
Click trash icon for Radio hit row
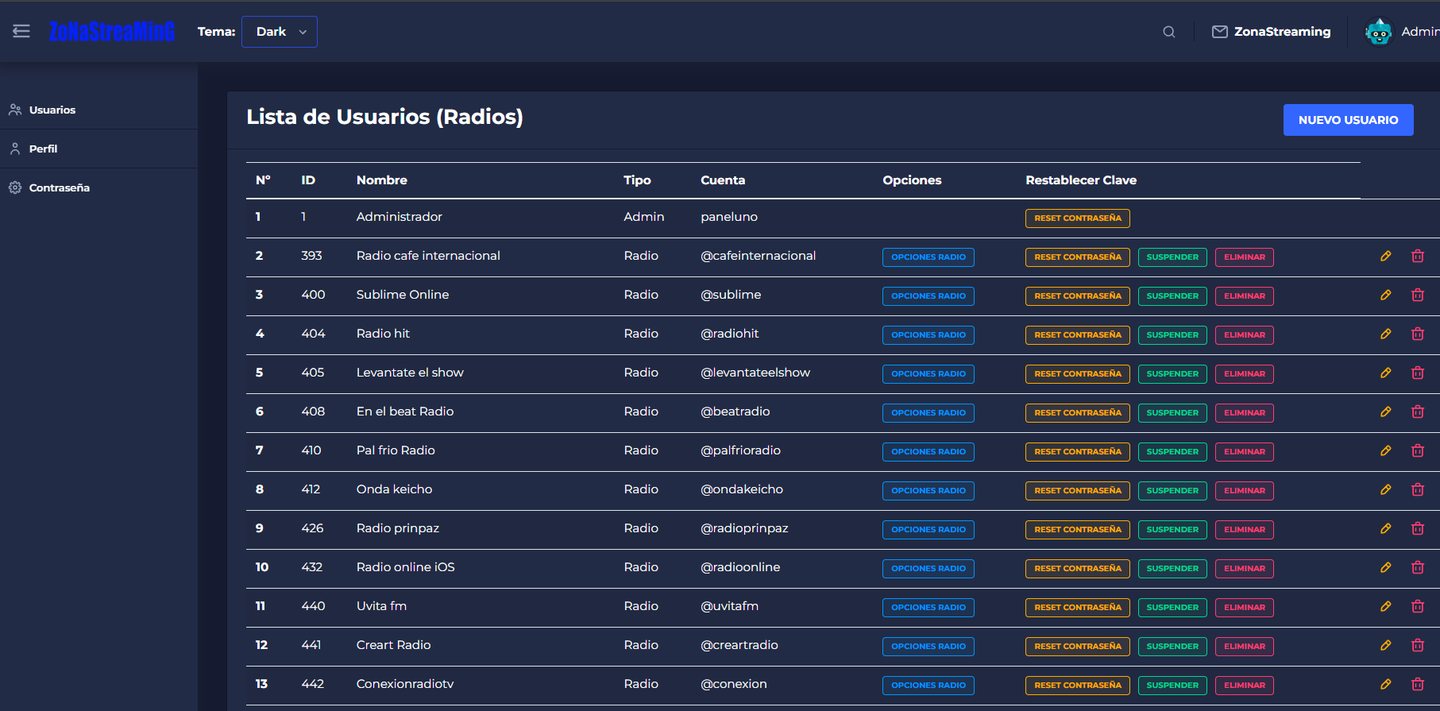pos(1417,334)
